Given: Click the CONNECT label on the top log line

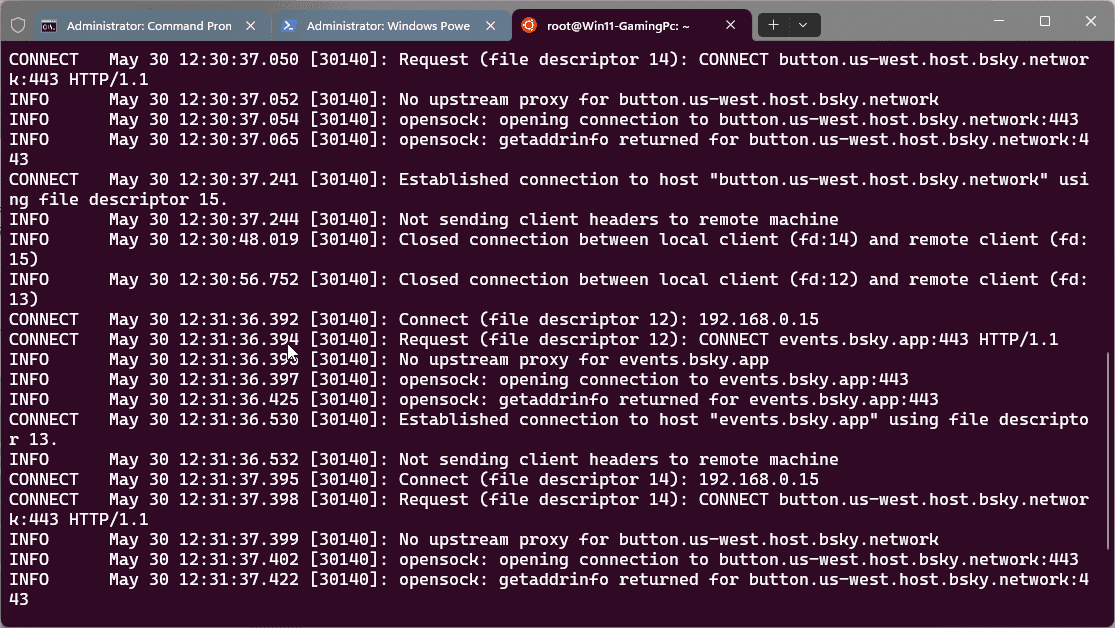Looking at the screenshot, I should pos(42,59).
